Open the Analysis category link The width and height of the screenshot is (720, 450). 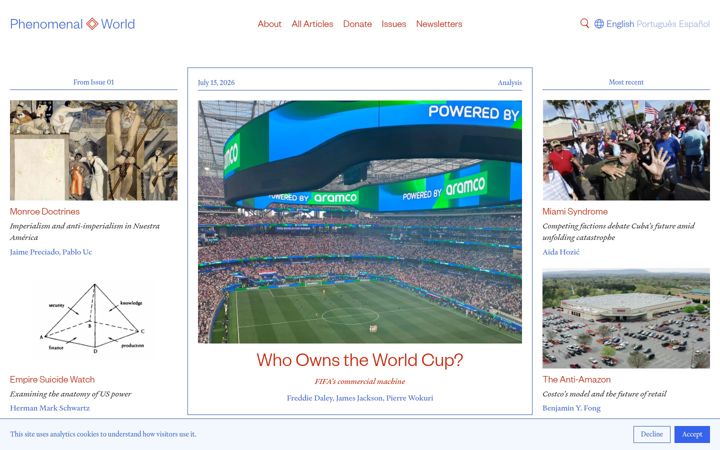(510, 83)
